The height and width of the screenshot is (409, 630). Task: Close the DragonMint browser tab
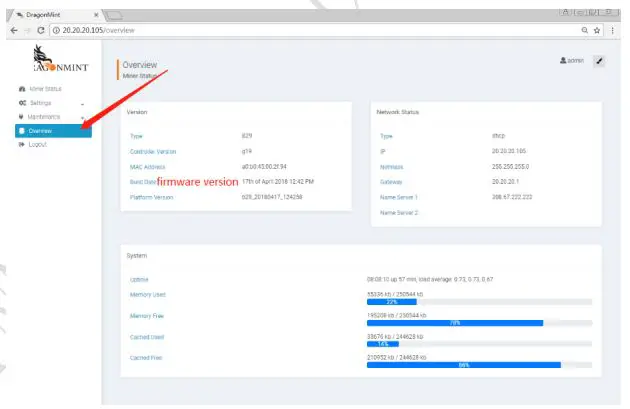tap(96, 15)
